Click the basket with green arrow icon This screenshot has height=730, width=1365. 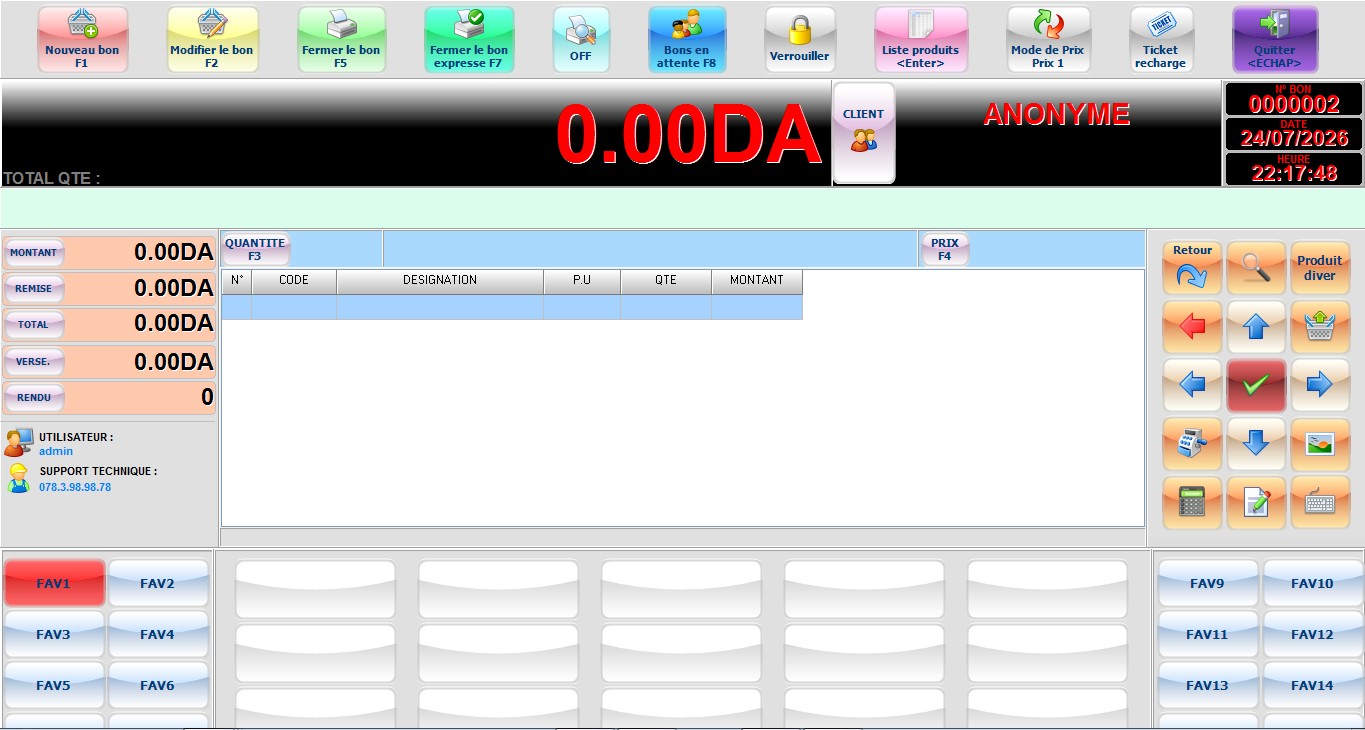pyautogui.click(x=1320, y=326)
